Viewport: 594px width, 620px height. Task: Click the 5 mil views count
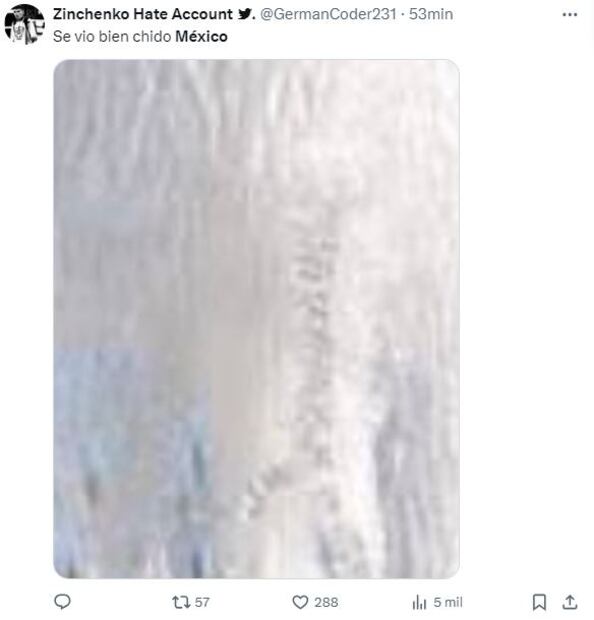(448, 602)
